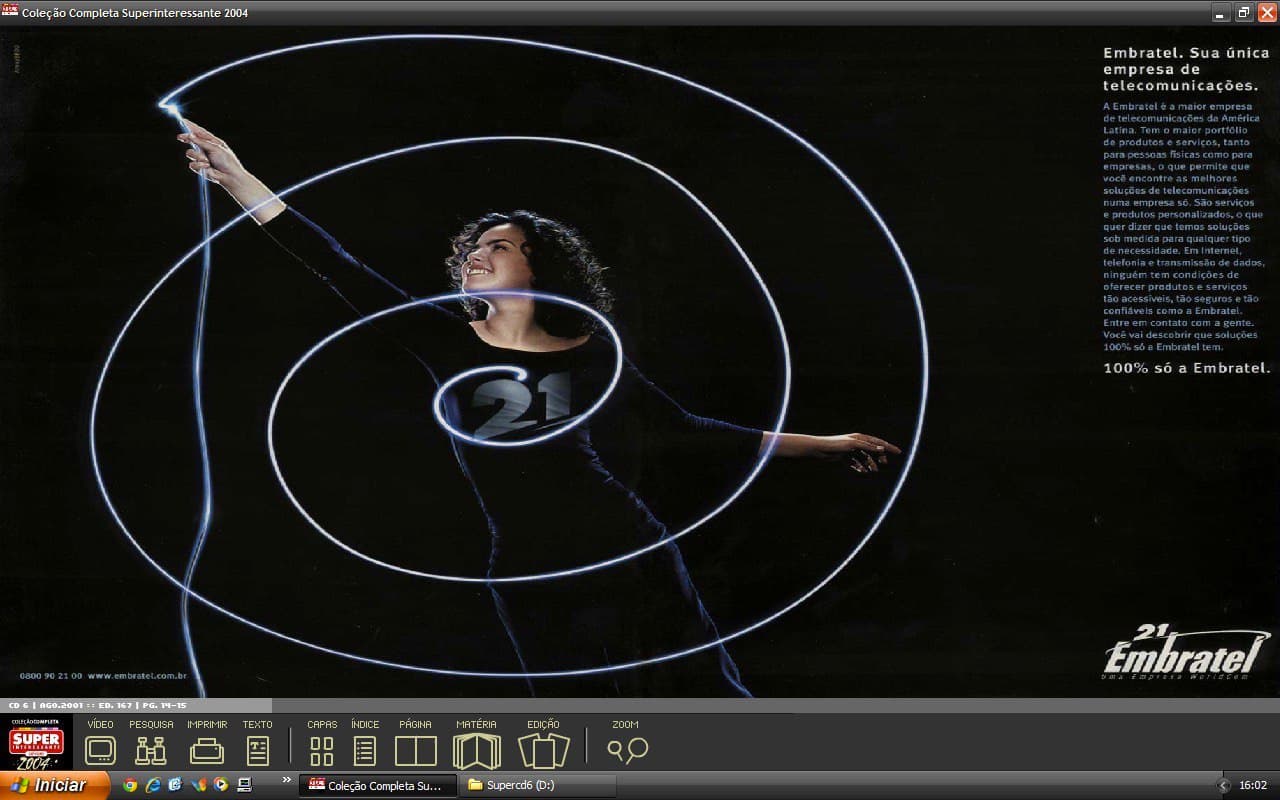The width and height of the screenshot is (1280, 800).
Task: Click the Embratel ad page image
Action: 640,362
